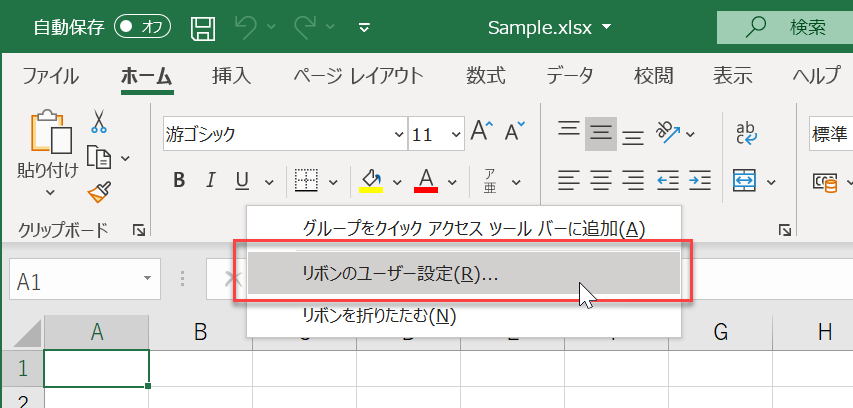Expand the Name Box dropdown arrow
This screenshot has height=408, width=853.
147,281
